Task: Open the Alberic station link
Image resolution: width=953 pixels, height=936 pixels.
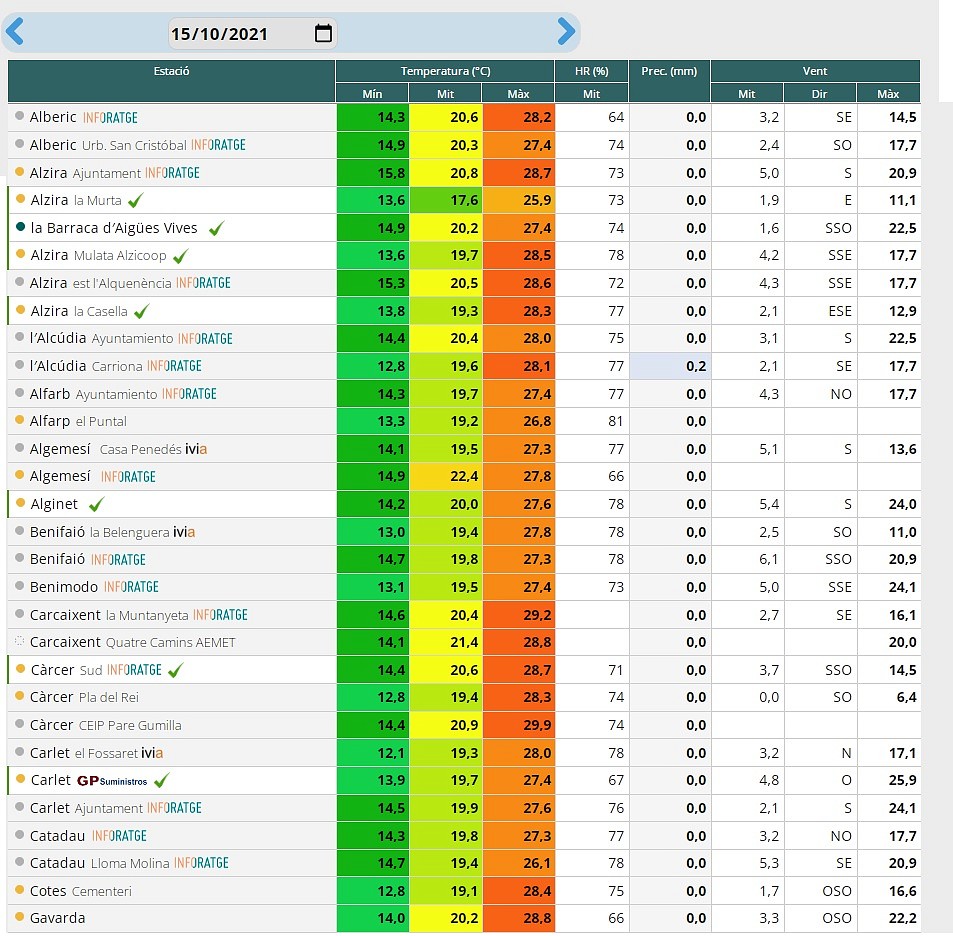Action: [x=53, y=117]
